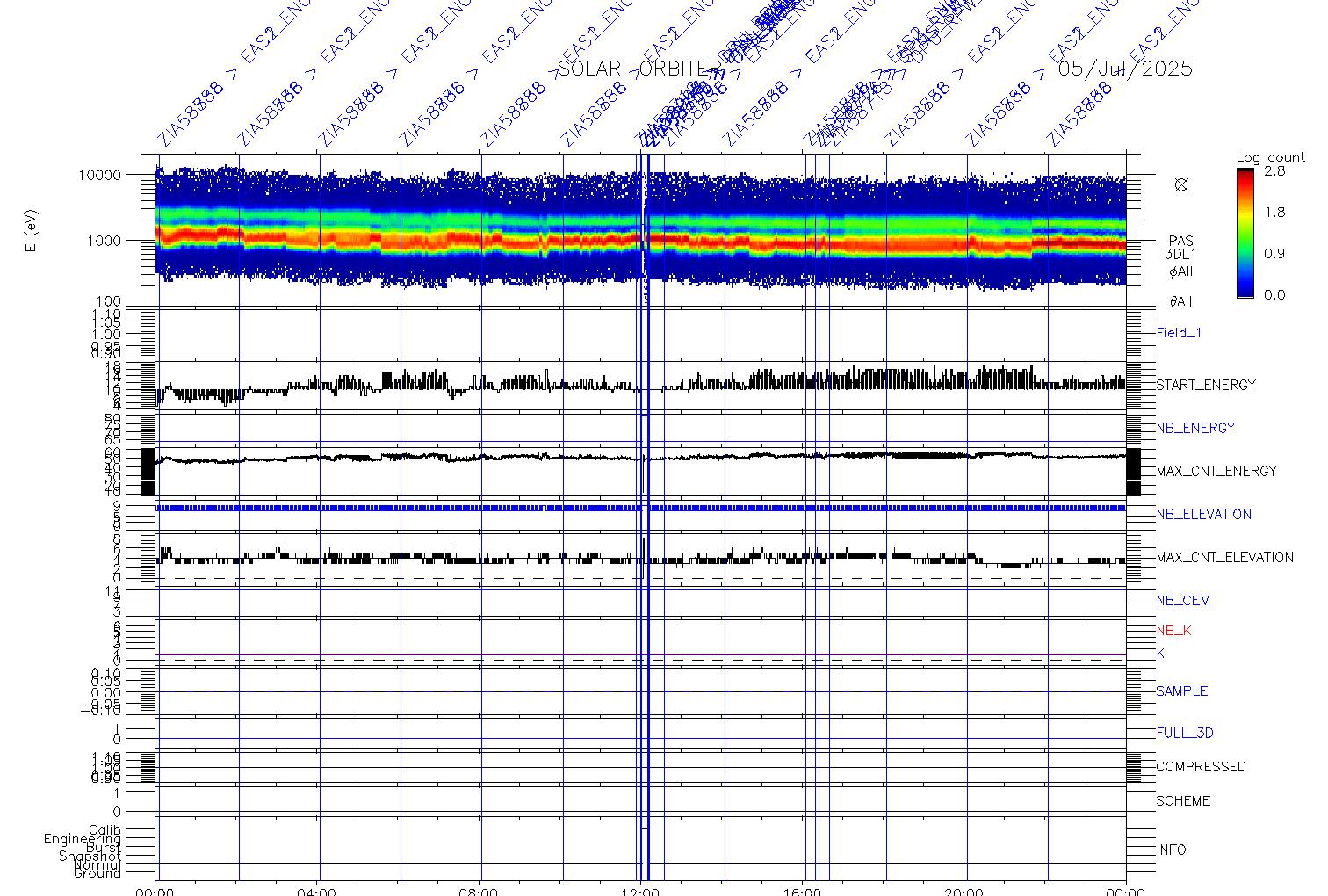This screenshot has width=1328, height=896.
Task: Click the 1.8 color scale value
Action: pyautogui.click(x=1274, y=212)
